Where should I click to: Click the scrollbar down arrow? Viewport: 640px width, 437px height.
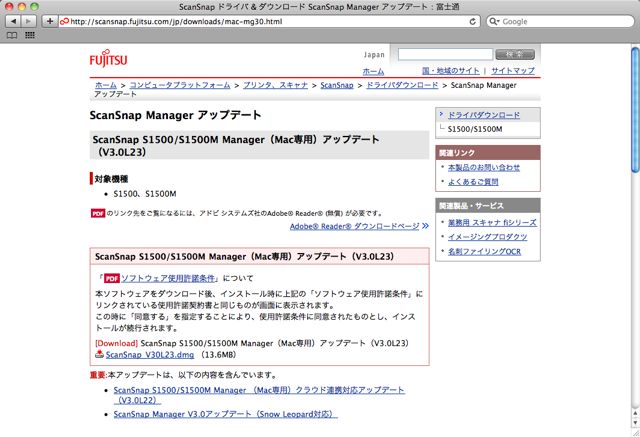(x=635, y=422)
